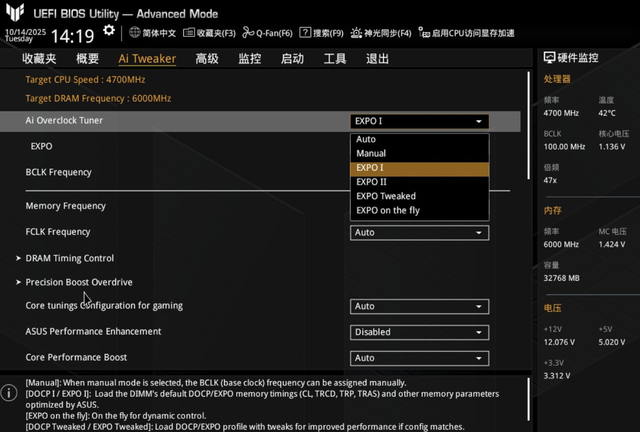Click the 42°C temperature reading
Image resolution: width=640 pixels, height=432 pixels.
[x=607, y=113]
